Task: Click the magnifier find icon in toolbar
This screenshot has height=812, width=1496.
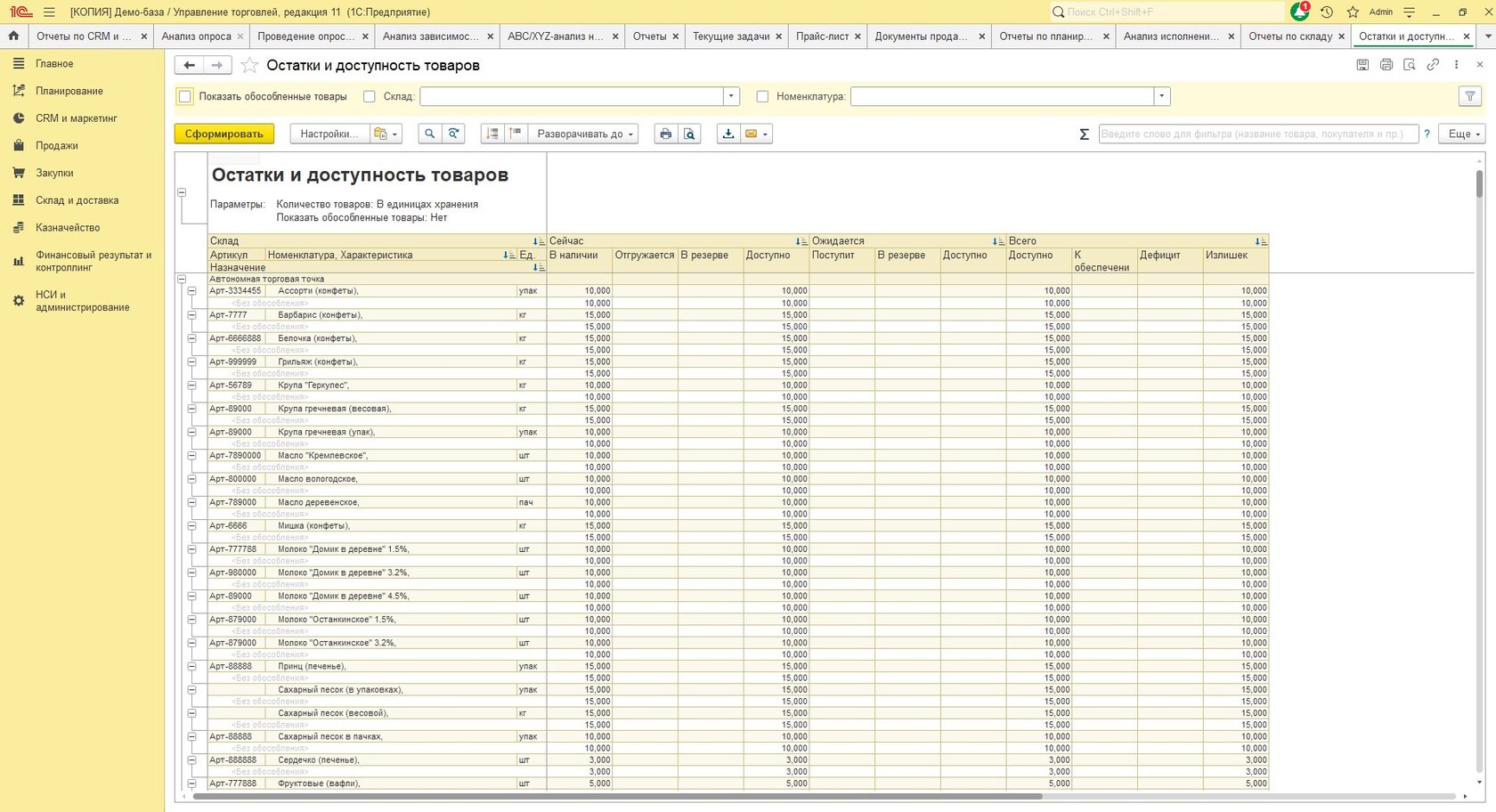Action: [x=429, y=134]
